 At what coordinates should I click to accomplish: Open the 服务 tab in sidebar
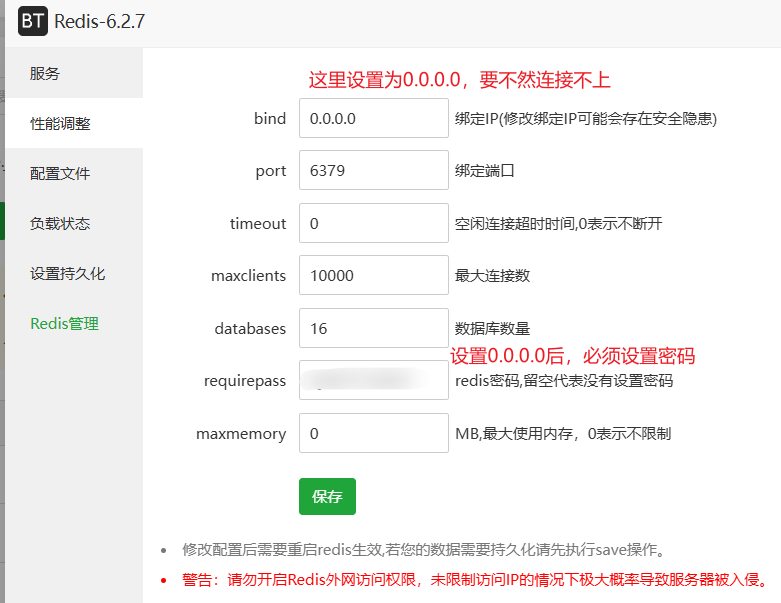(74, 73)
